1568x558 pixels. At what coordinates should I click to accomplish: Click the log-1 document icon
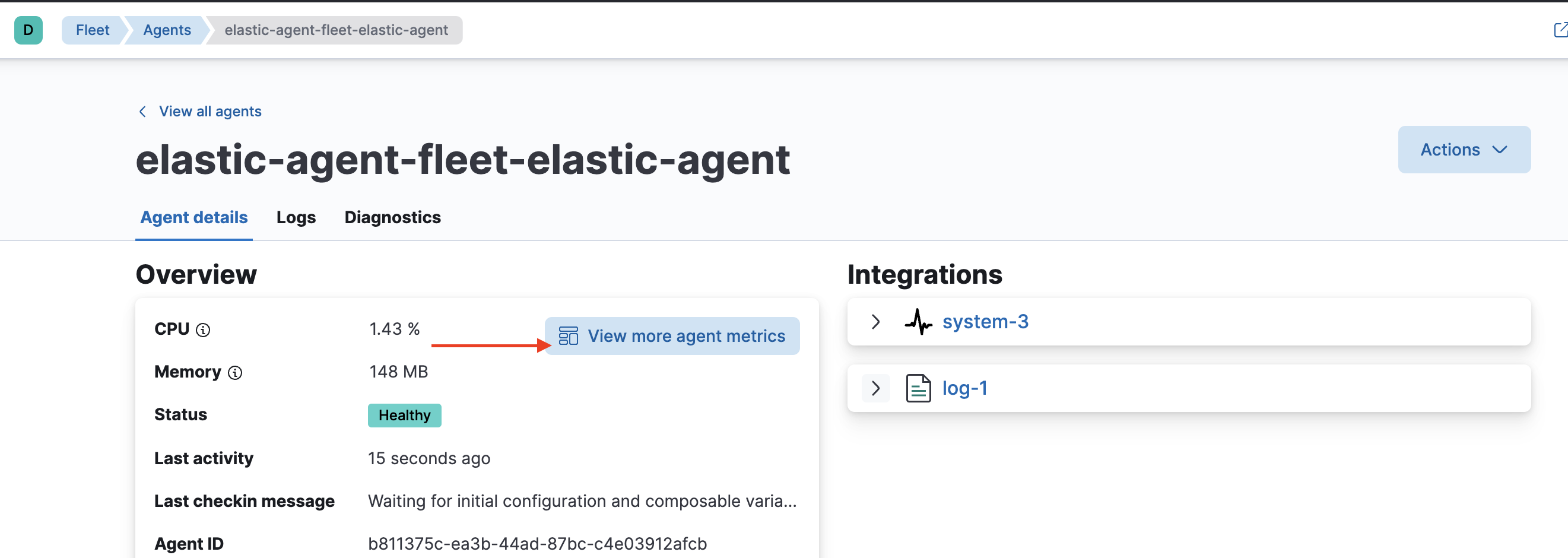(x=918, y=388)
